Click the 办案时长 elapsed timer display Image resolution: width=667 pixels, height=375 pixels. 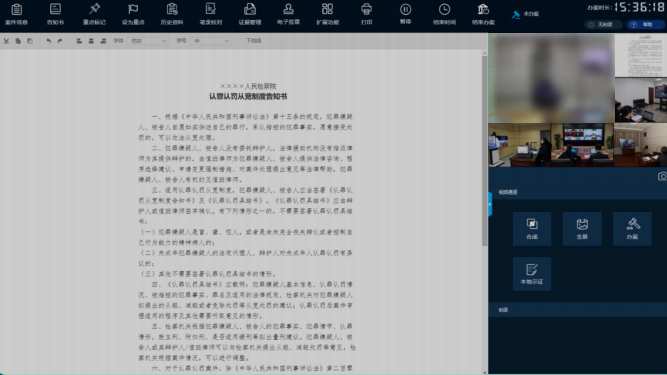tap(626, 7)
